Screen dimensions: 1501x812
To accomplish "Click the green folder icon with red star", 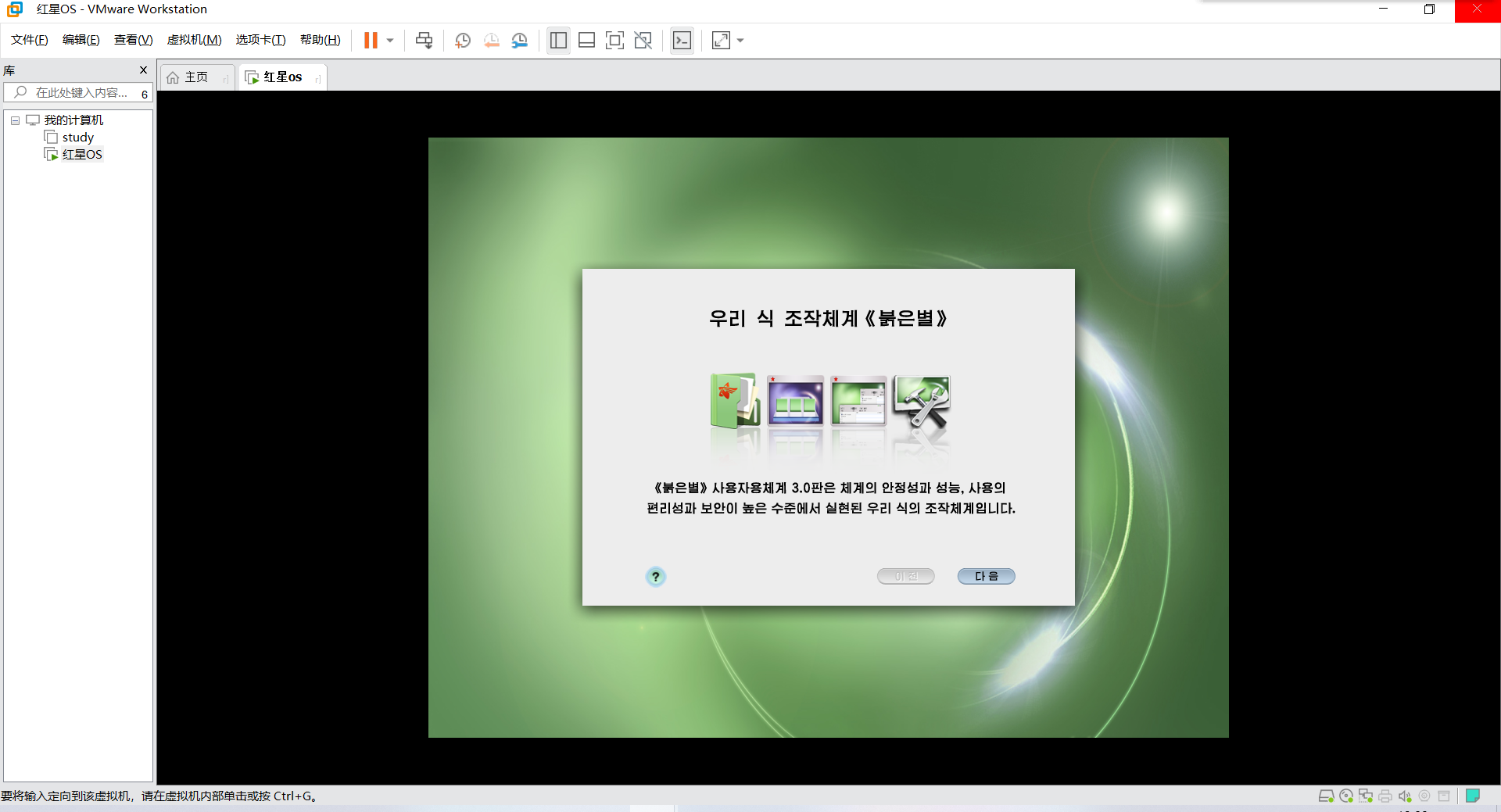I will click(735, 400).
